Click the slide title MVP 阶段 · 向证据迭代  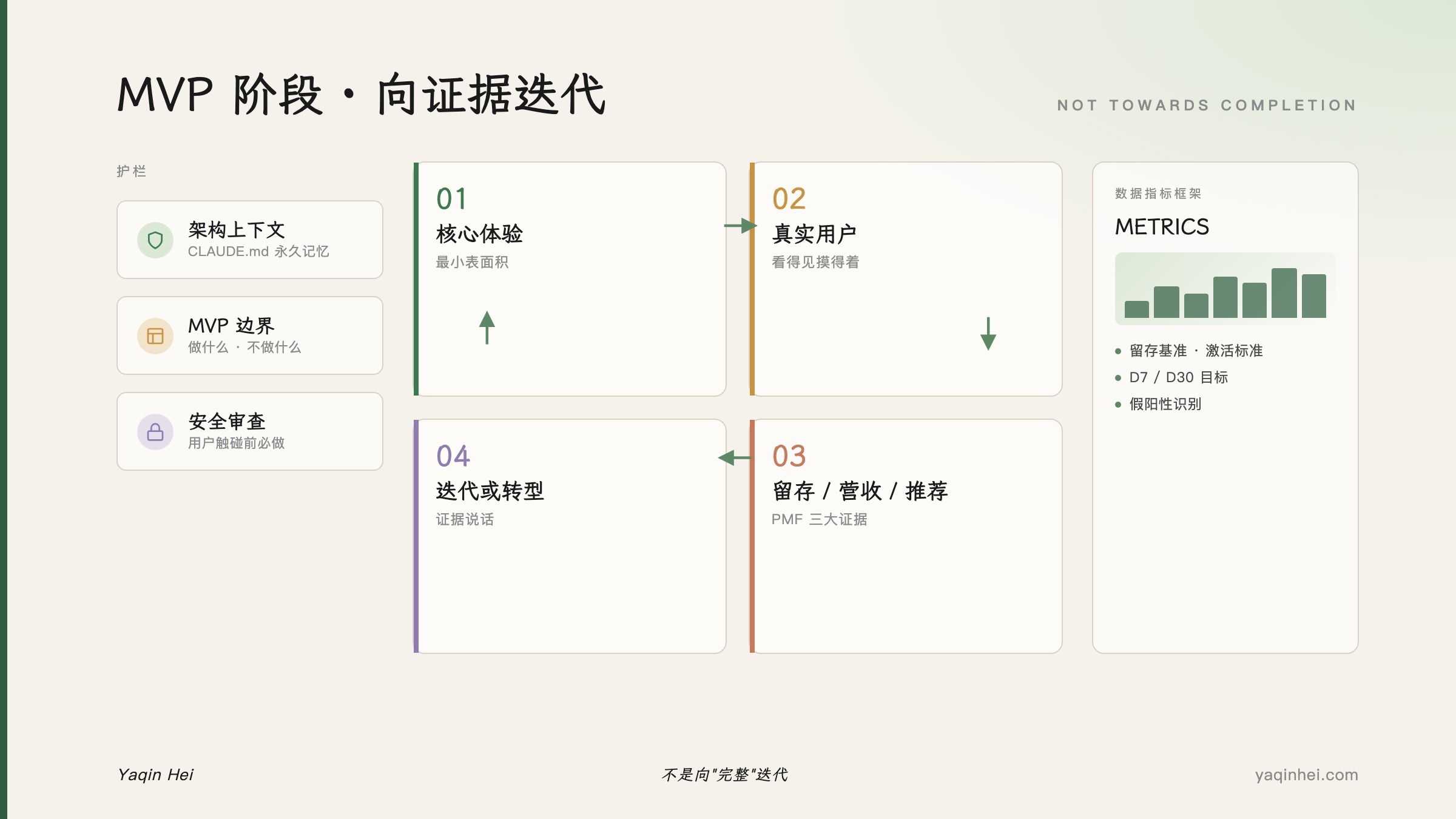click(362, 94)
